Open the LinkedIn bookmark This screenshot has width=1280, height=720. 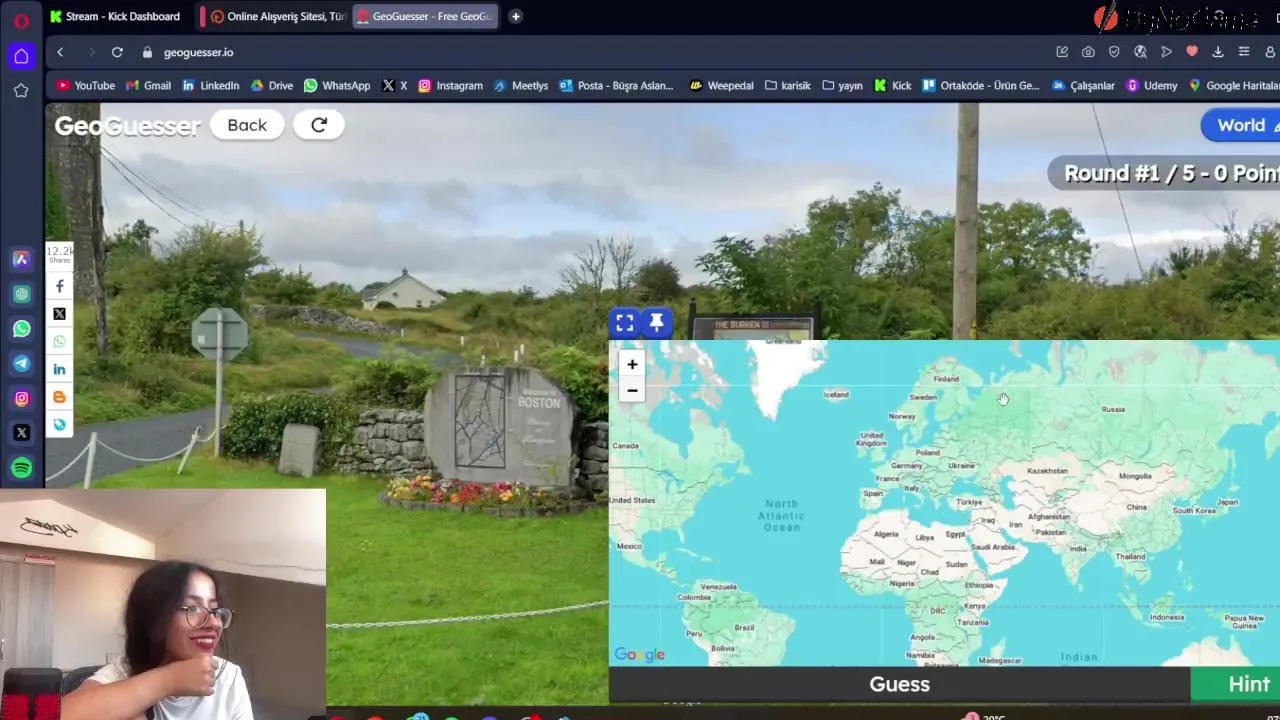[210, 86]
